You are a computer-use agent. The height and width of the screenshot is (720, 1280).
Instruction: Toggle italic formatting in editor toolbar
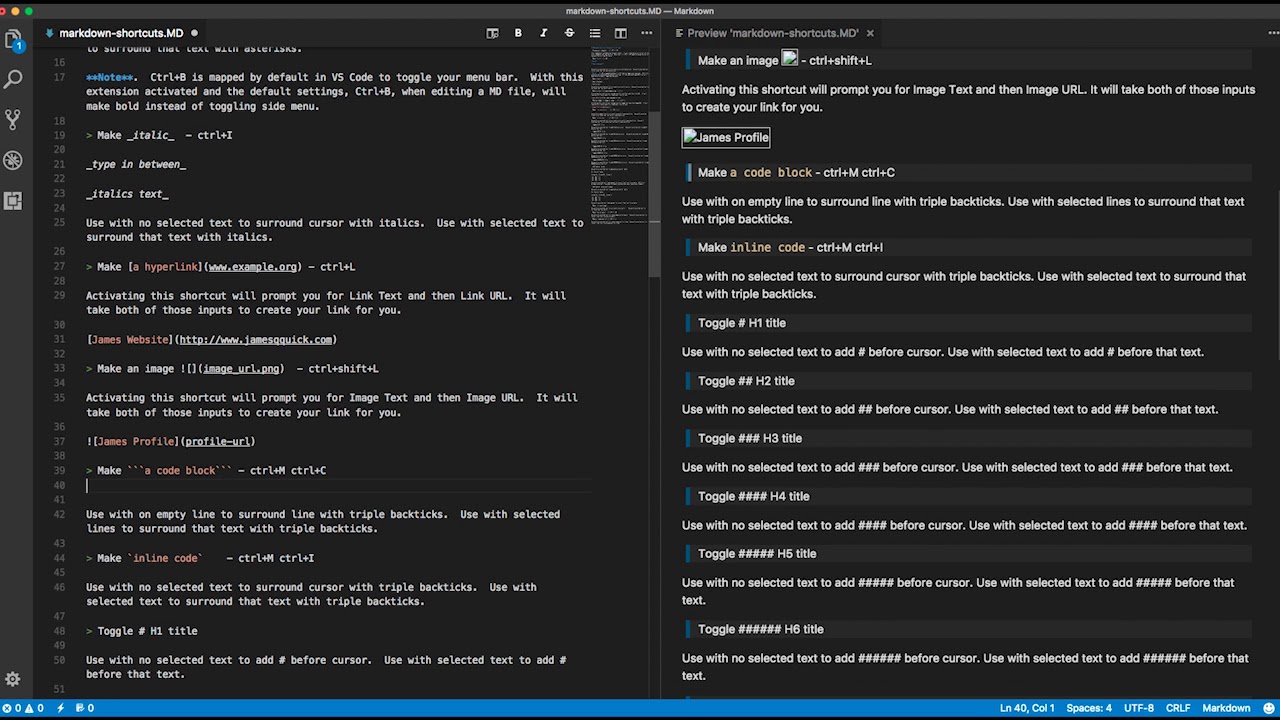coord(543,33)
